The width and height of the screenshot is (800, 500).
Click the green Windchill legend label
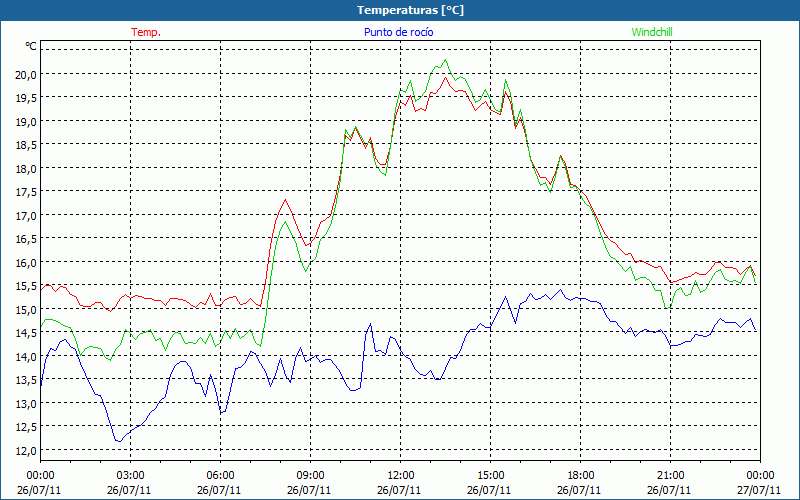[652, 32]
